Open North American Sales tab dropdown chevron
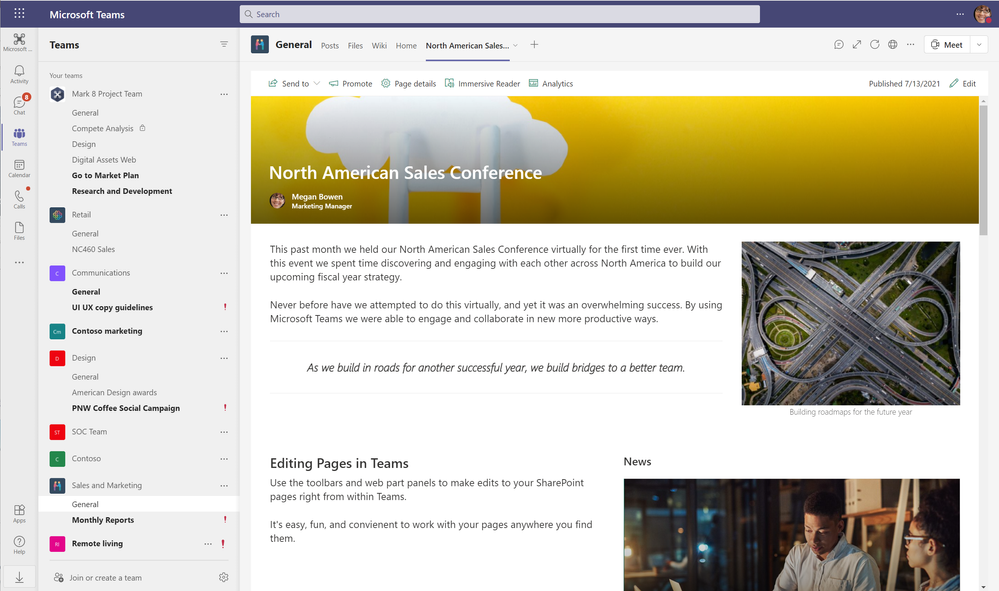Viewport: 999px width, 591px height. click(x=515, y=45)
